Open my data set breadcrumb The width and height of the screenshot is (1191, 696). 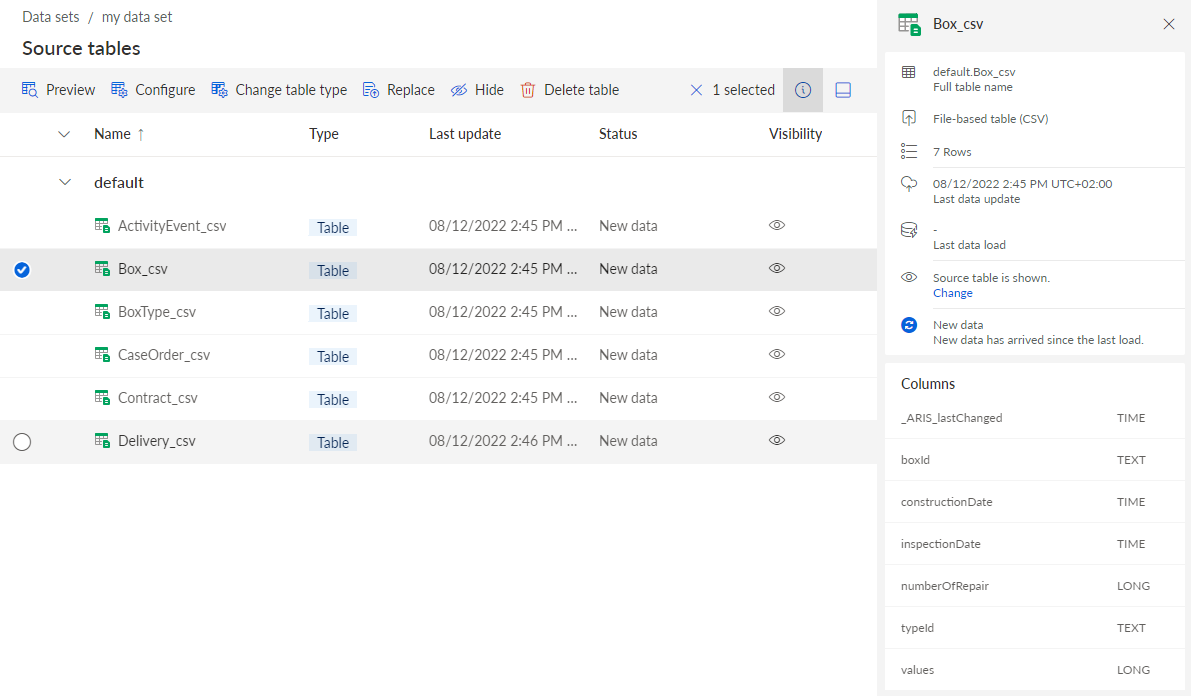tap(137, 17)
